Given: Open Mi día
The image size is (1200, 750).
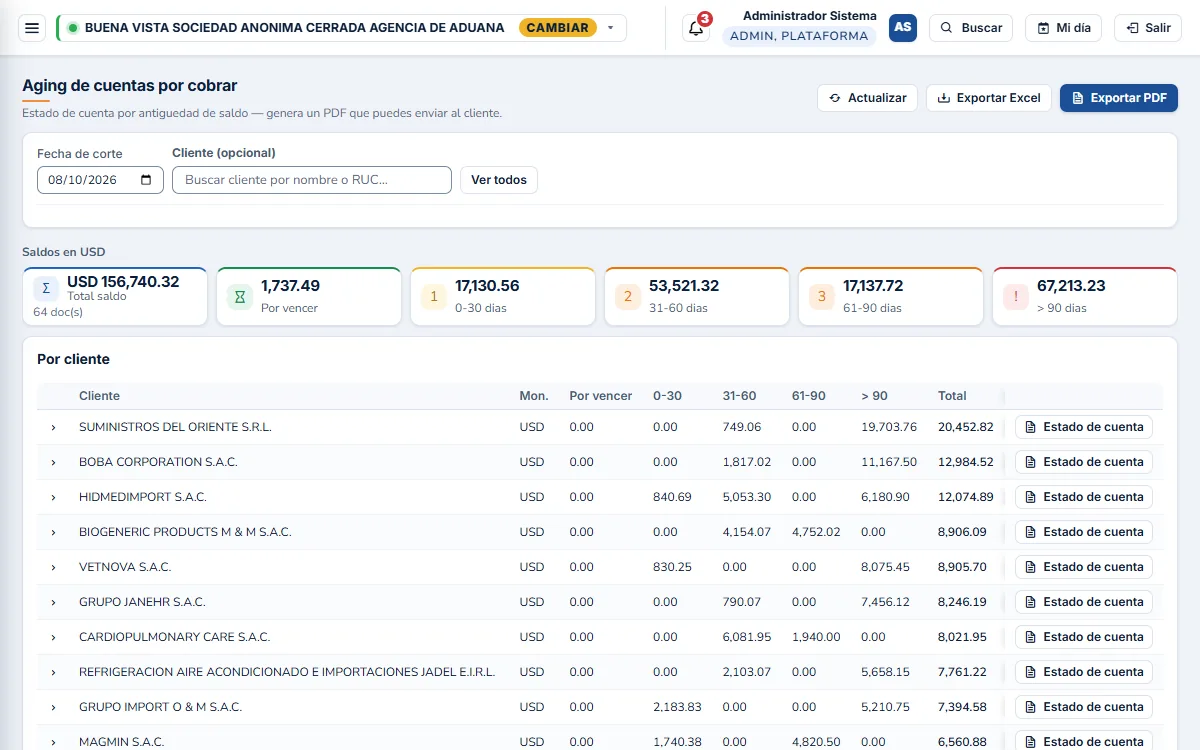Looking at the screenshot, I should pos(1063,28).
